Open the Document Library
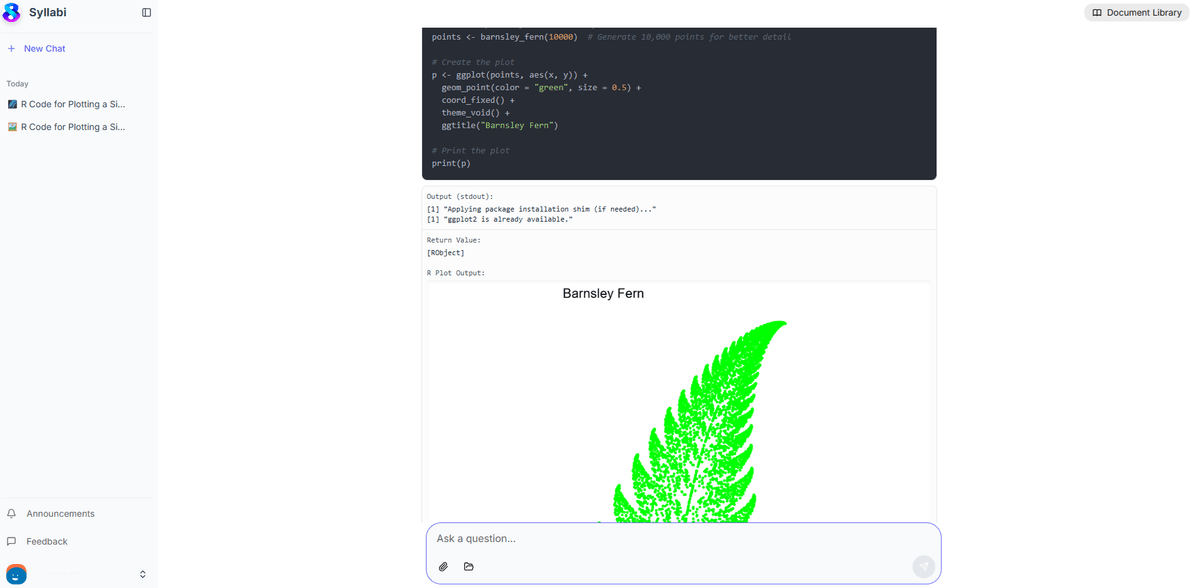The width and height of the screenshot is (1200, 588). tap(1136, 13)
